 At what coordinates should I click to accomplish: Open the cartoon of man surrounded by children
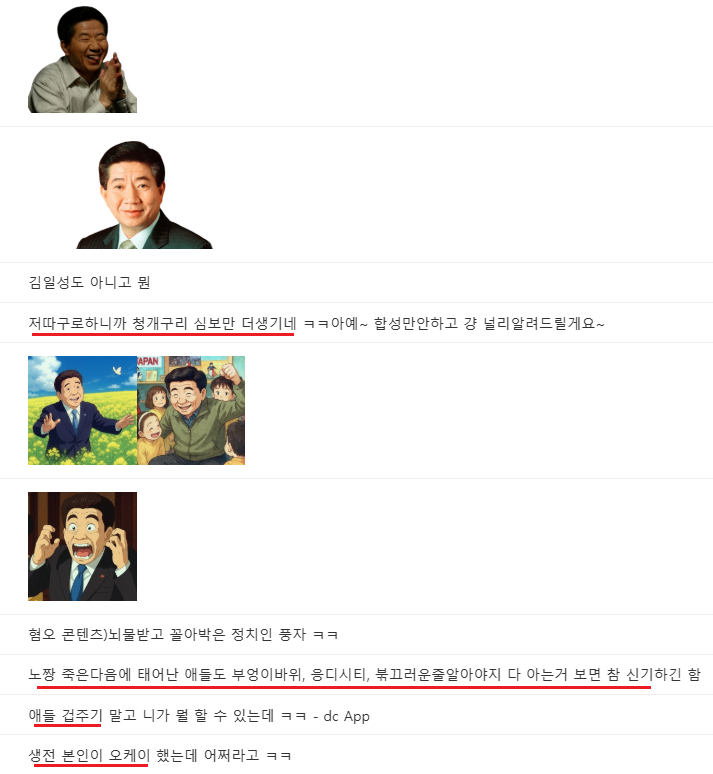pos(191,410)
